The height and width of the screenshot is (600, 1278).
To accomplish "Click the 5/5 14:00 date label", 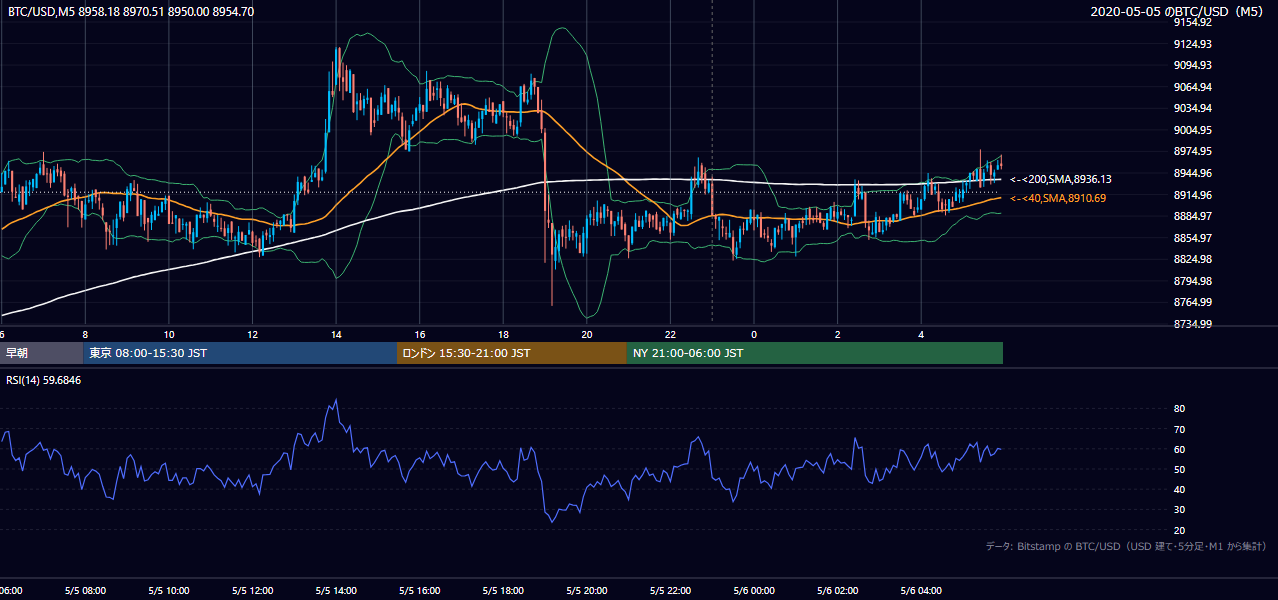I will [336, 590].
